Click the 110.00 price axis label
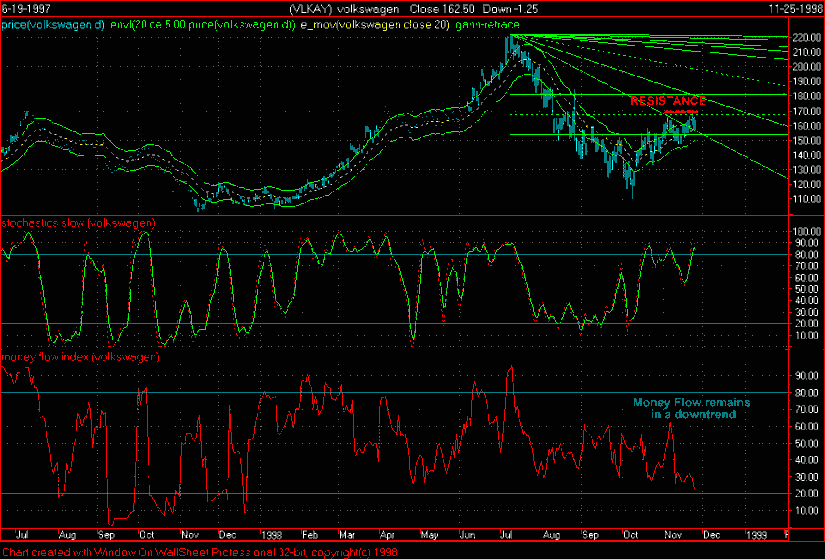The height and width of the screenshot is (559, 825). [806, 199]
